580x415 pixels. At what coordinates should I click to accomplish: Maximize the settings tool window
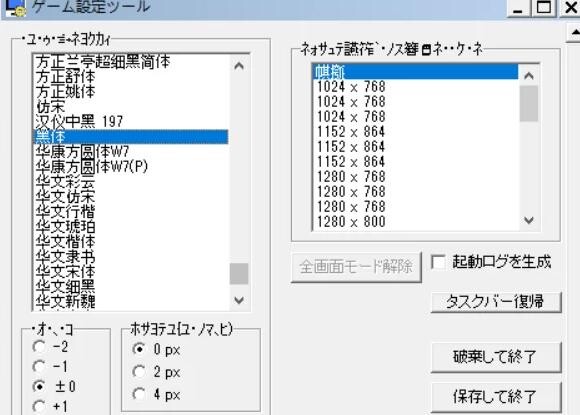pyautogui.click(x=543, y=7)
